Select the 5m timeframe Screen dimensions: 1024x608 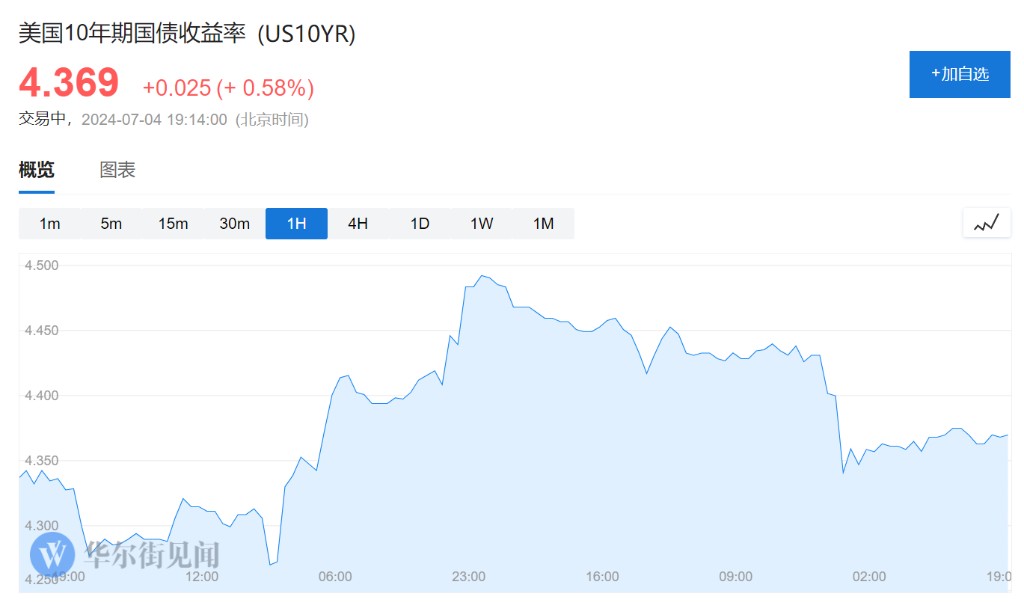tap(111, 223)
